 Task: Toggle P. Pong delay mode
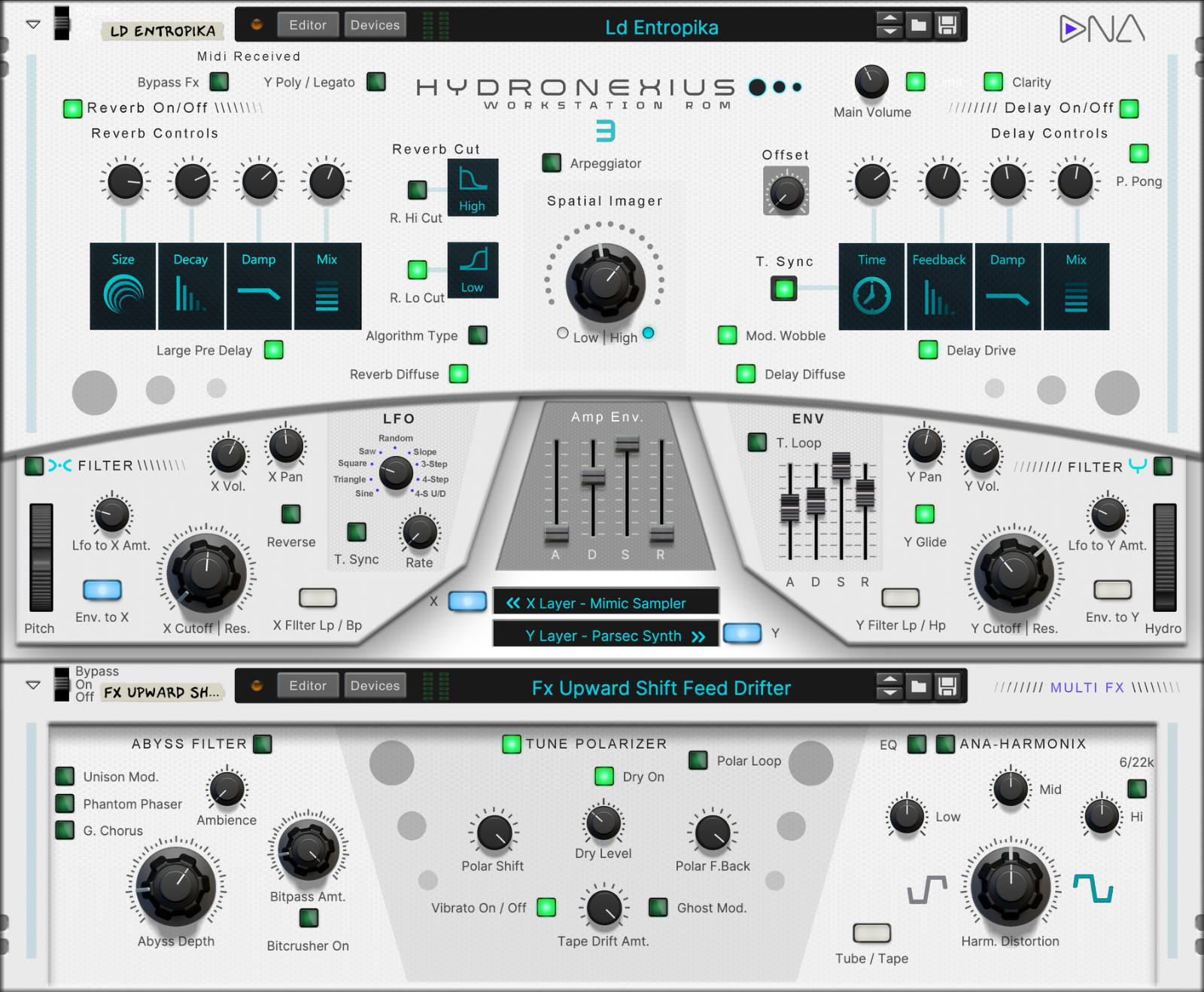pos(1139,154)
